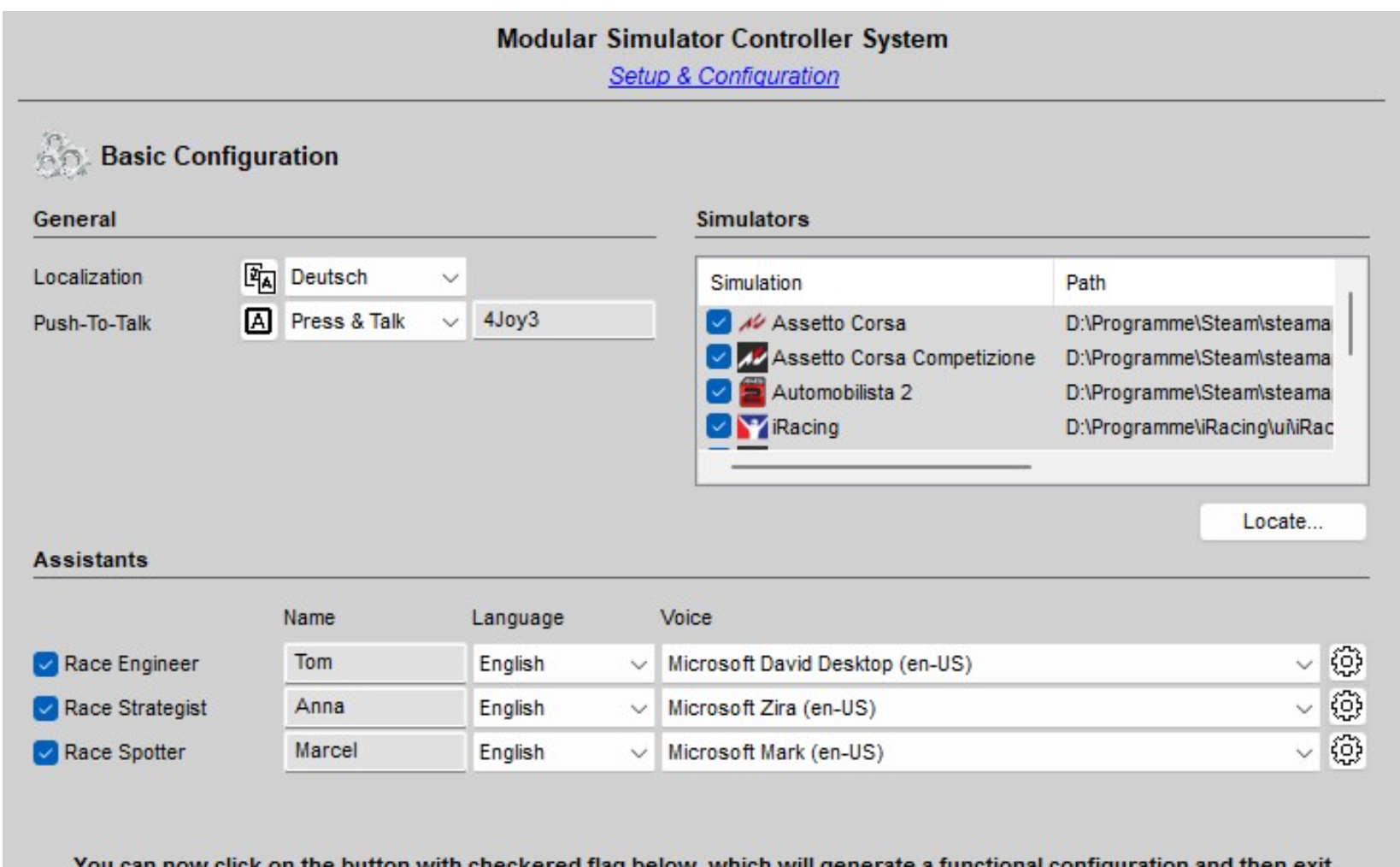Open voice settings gear for Race Strategist
Viewport: 1400px width, 867px height.
[1346, 707]
